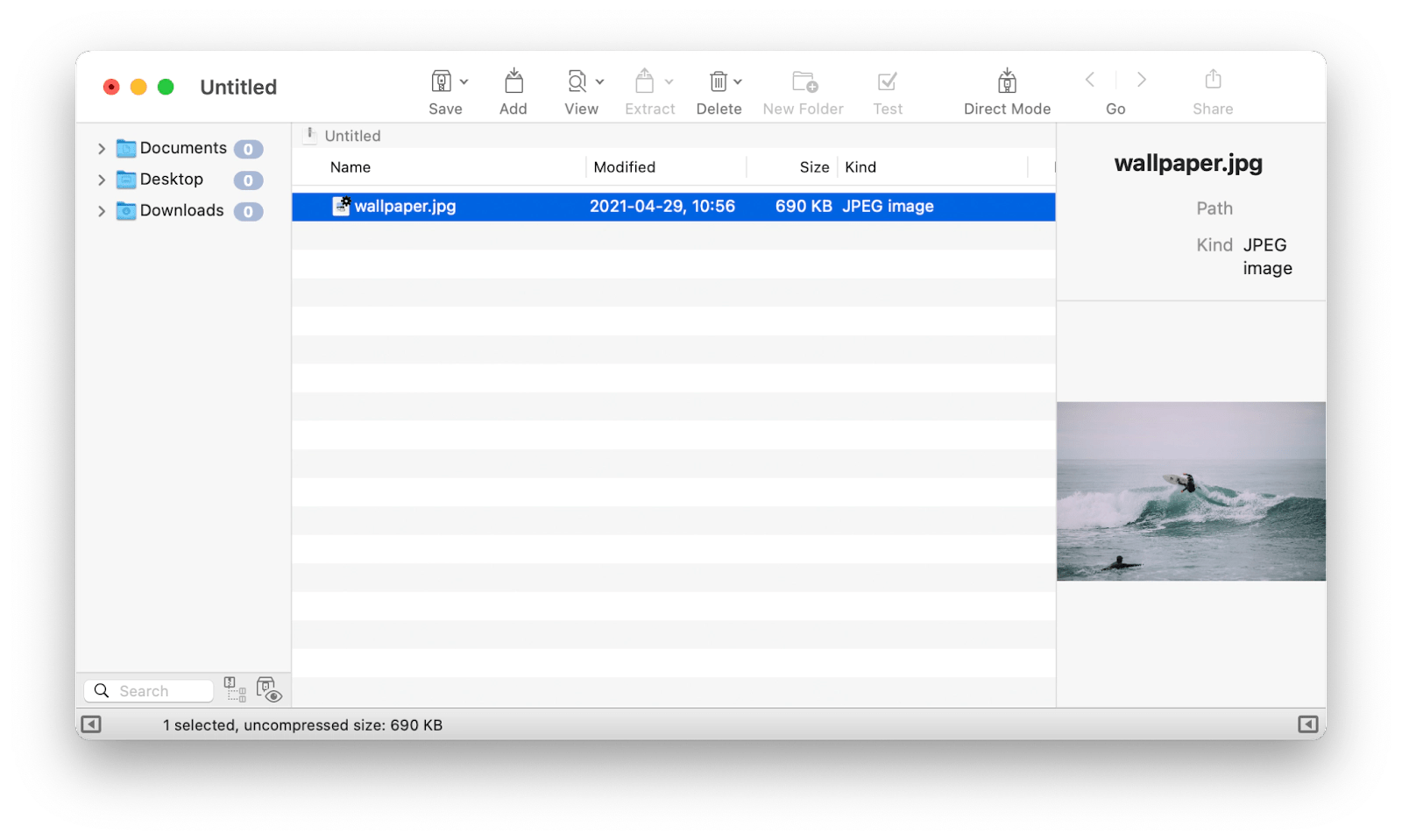The height and width of the screenshot is (840, 1402).
Task: Click the Go back arrow
Action: pos(1089,79)
